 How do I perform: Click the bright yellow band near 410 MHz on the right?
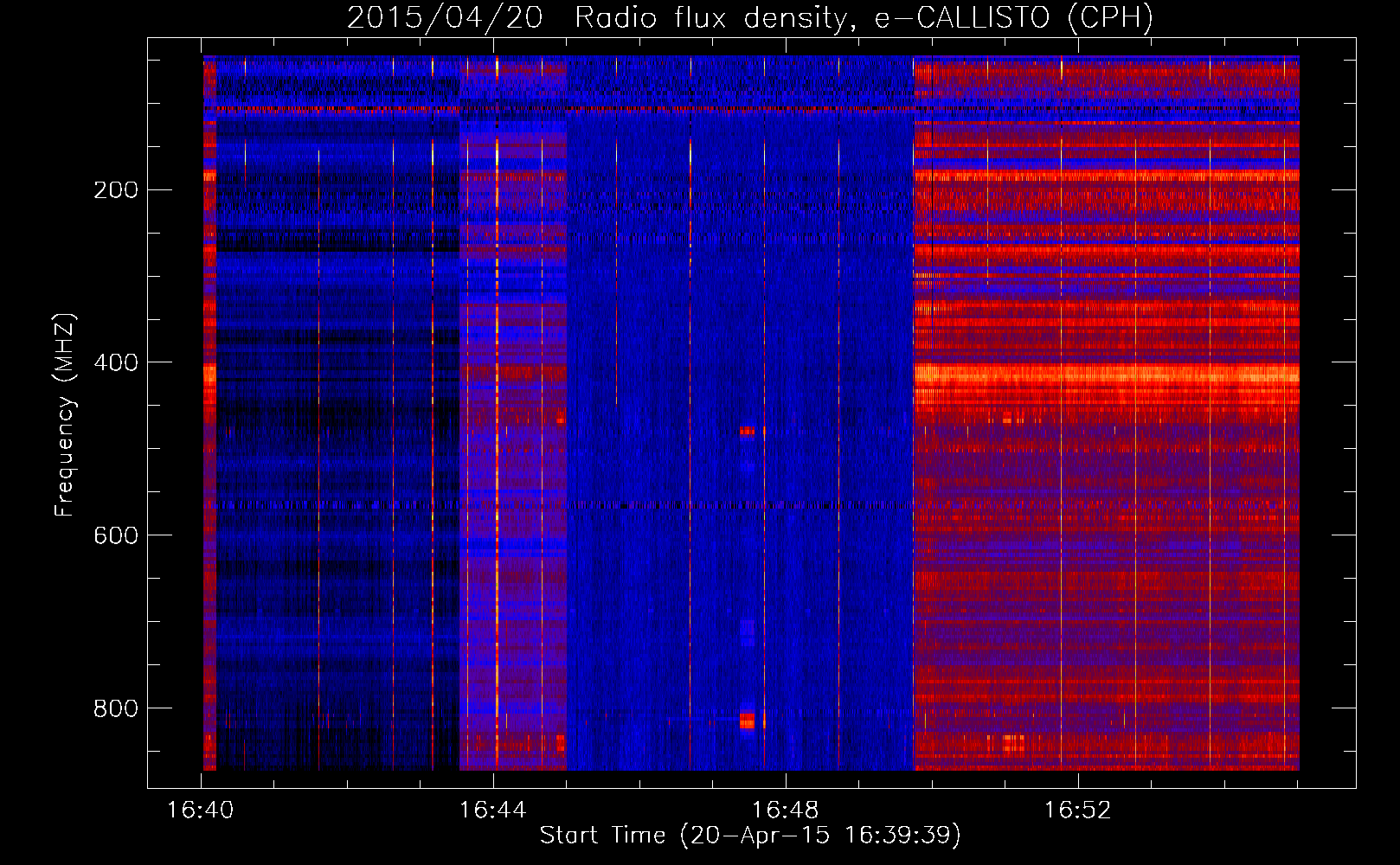click(x=1107, y=374)
